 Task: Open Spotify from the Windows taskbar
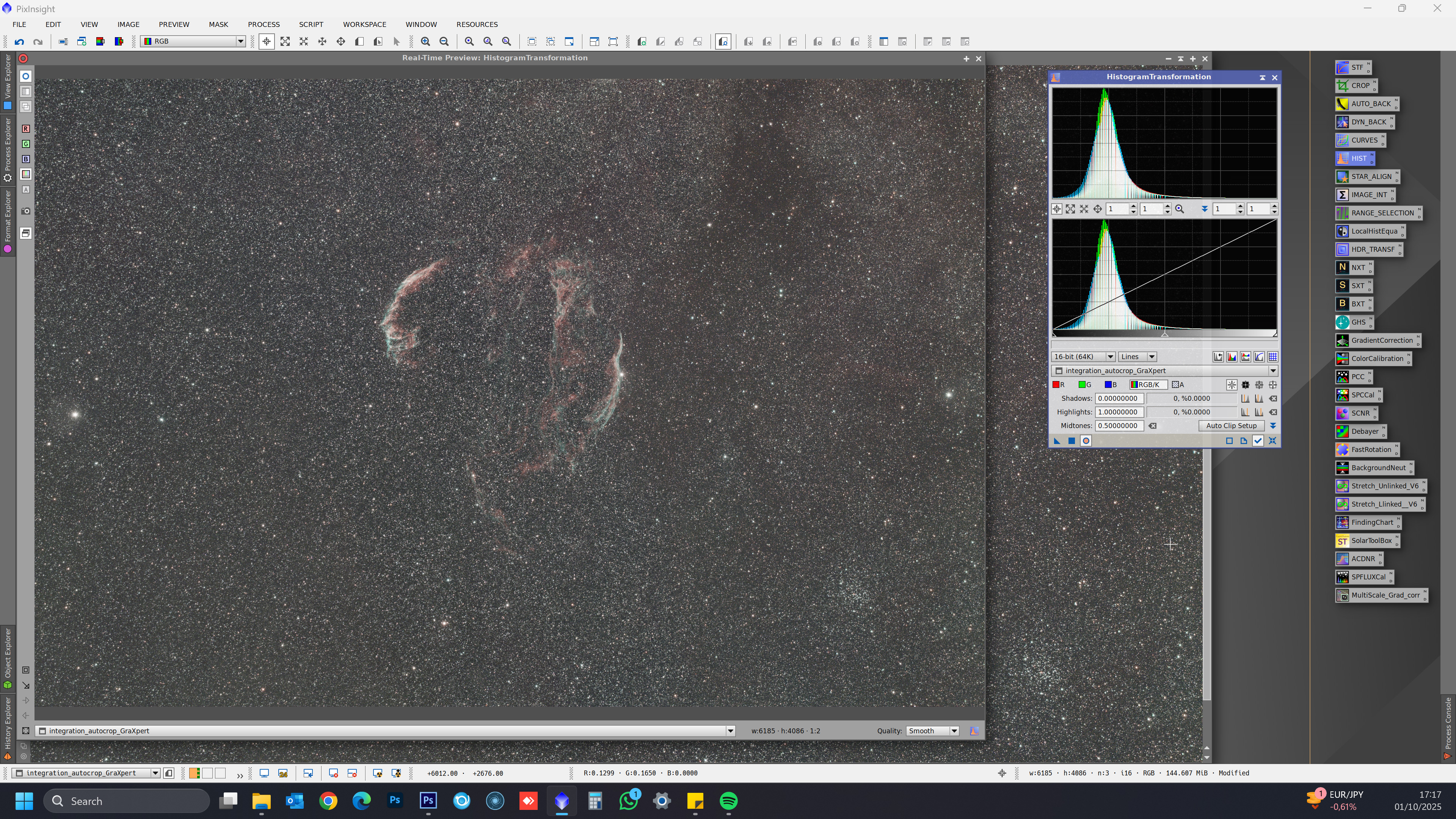pyautogui.click(x=728, y=801)
